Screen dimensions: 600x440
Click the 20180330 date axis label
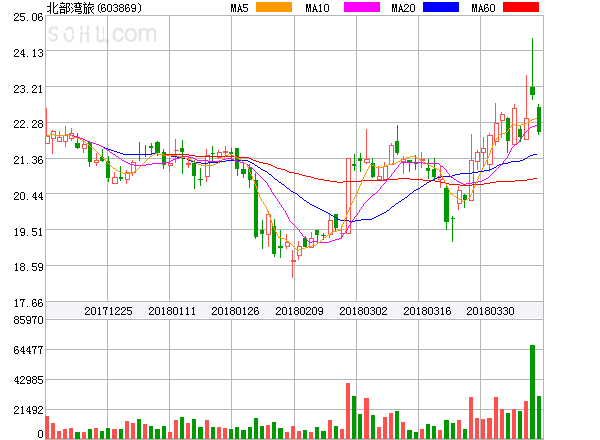click(x=490, y=311)
